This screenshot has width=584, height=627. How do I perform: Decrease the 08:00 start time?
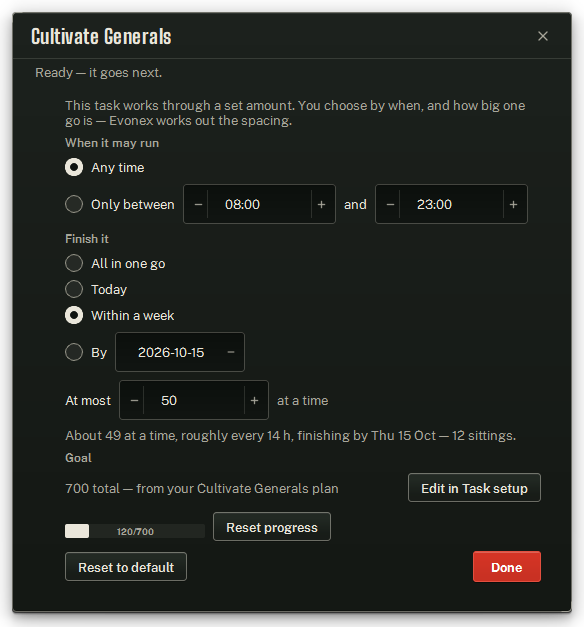pyautogui.click(x=198, y=204)
